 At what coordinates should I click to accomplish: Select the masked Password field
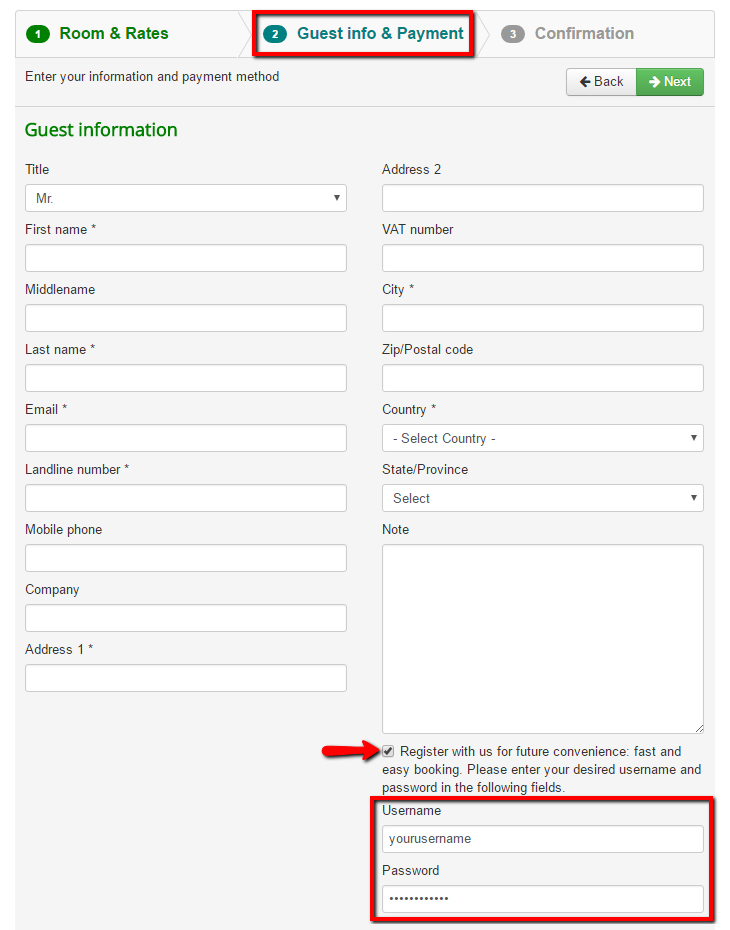(x=542, y=898)
